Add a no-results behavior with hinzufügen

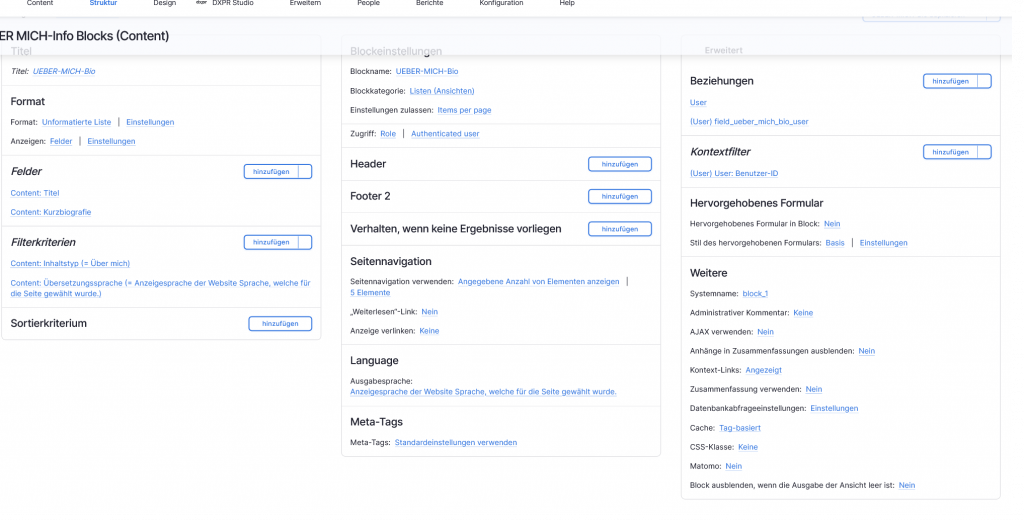(620, 229)
